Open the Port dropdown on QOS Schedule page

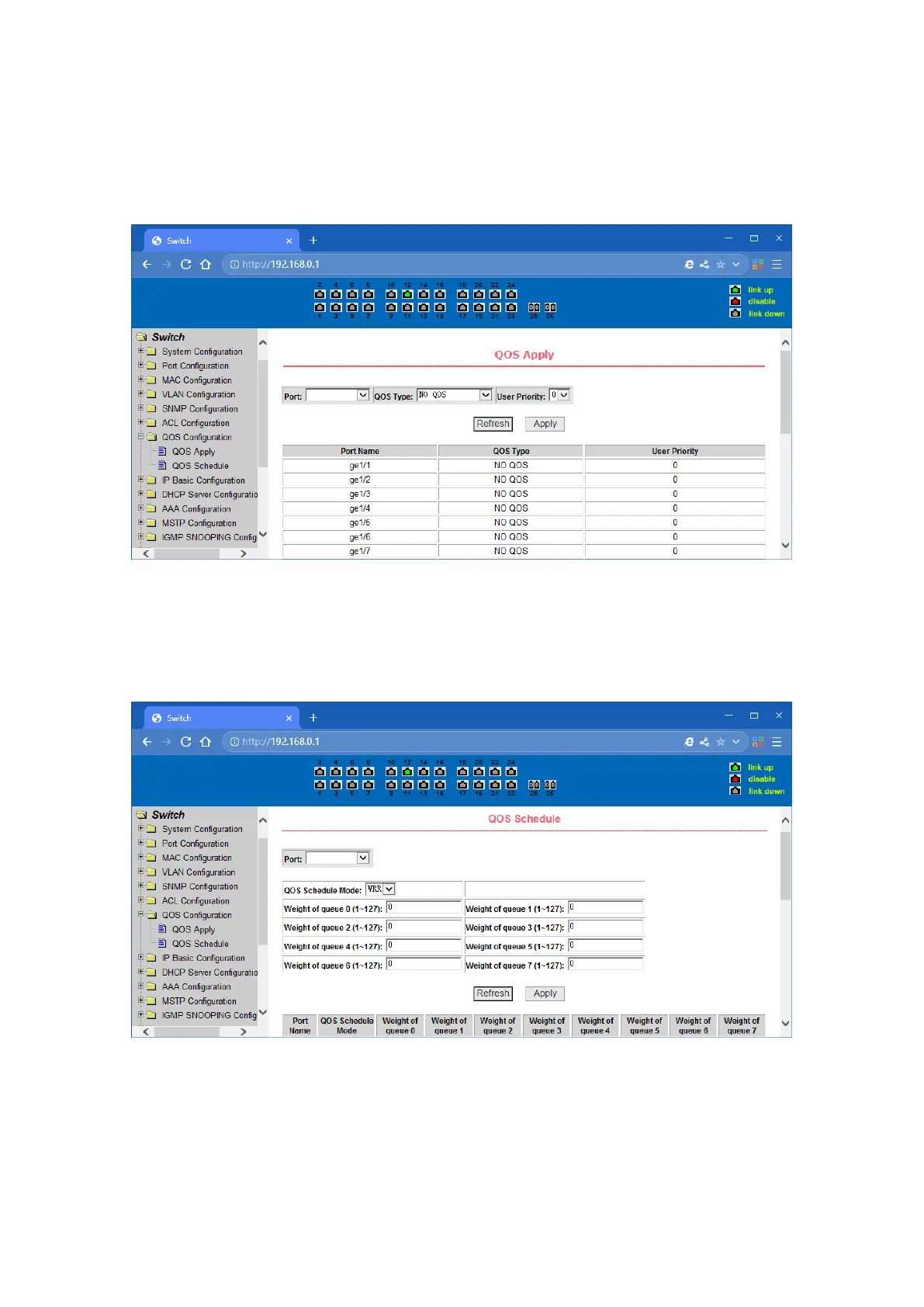pyautogui.click(x=337, y=858)
